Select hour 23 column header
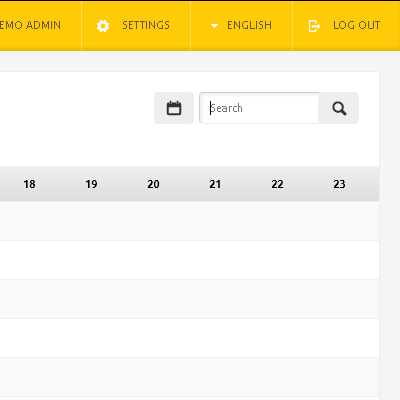The width and height of the screenshot is (400, 400). [x=339, y=184]
